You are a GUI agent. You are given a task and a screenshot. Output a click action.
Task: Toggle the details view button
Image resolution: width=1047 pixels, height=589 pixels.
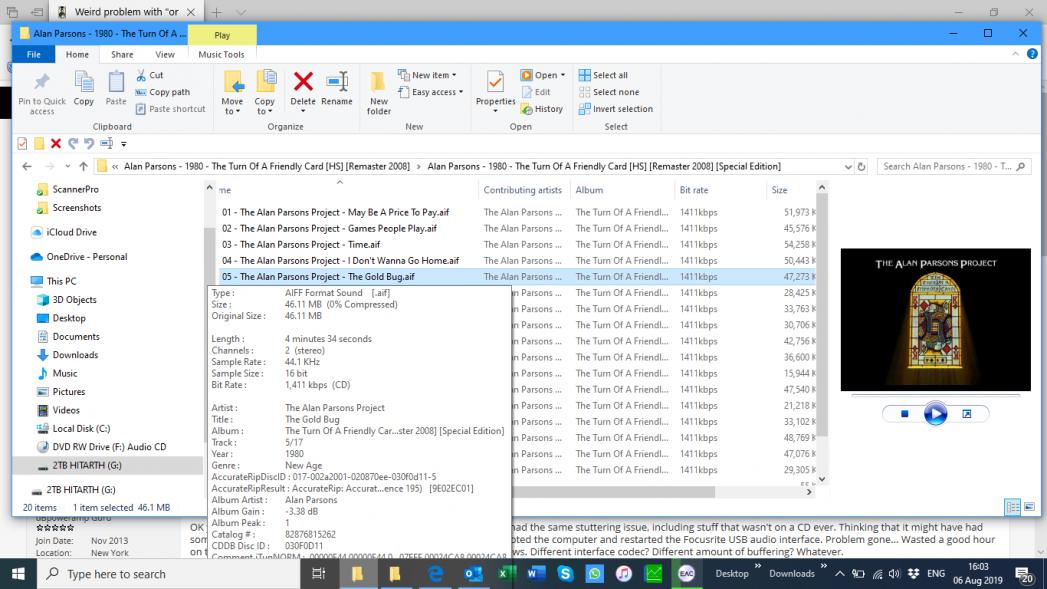(1011, 508)
